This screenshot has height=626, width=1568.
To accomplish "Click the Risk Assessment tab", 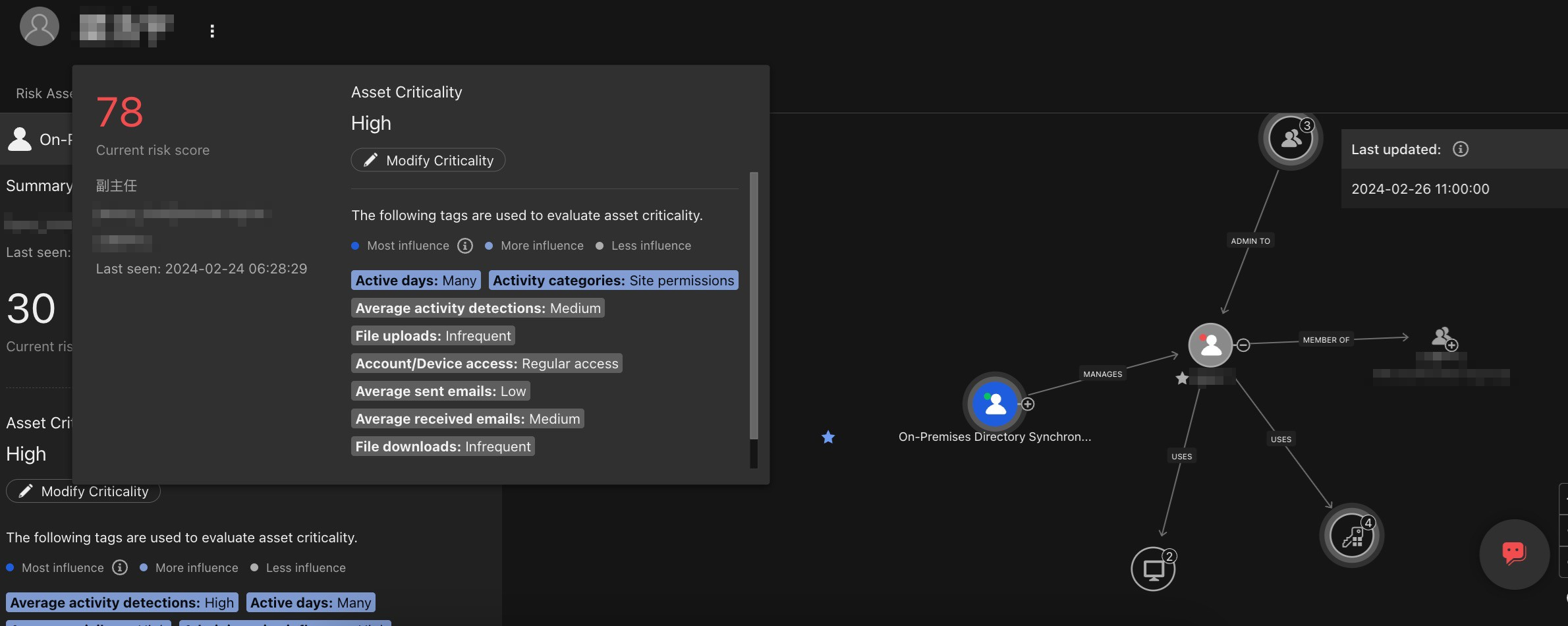I will [x=43, y=94].
